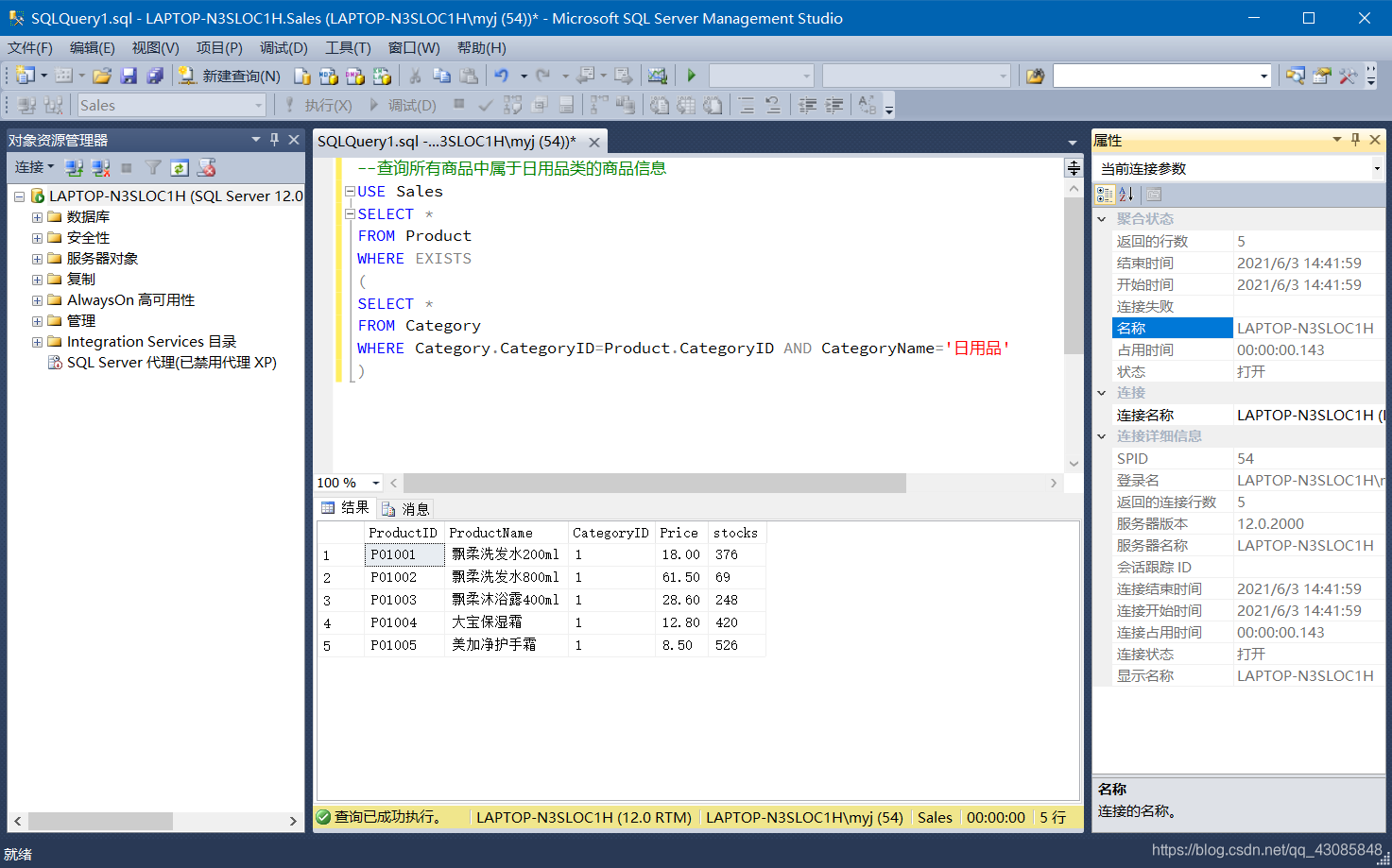Expand the 安全性 folder
This screenshot has height=868, width=1392.
[38, 238]
